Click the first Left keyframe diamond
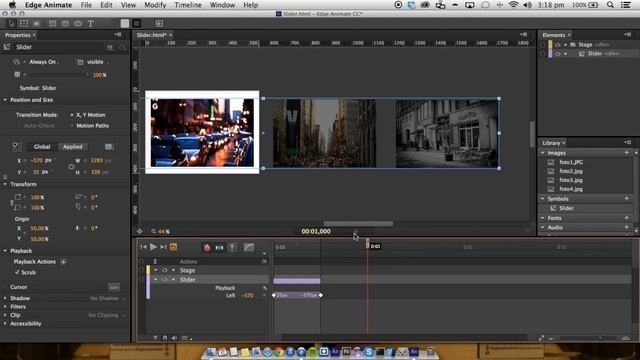Viewport: 640px width, 360px height. 274,295
